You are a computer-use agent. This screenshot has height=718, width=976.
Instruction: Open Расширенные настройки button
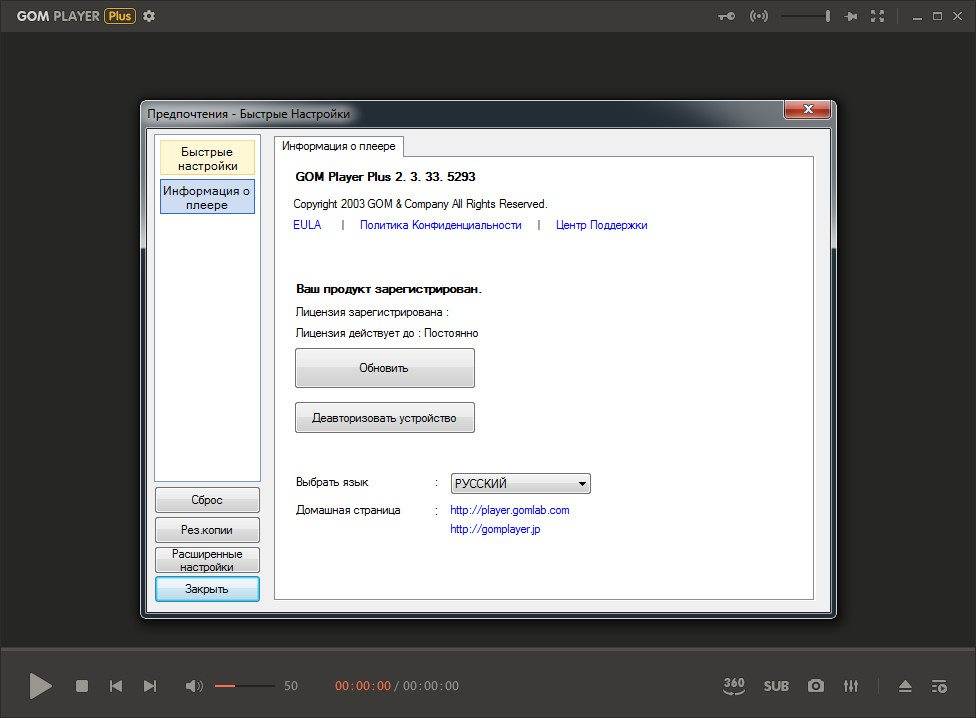coord(207,560)
